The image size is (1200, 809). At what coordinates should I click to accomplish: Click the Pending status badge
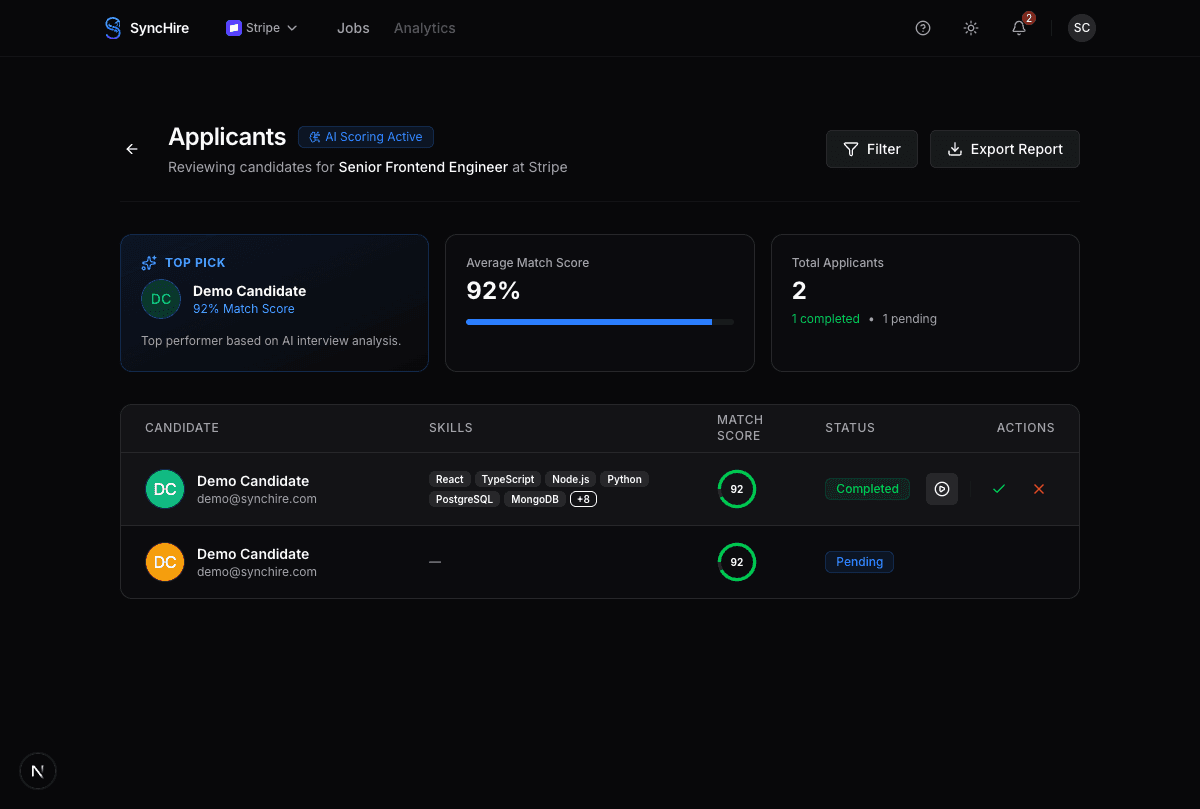point(859,562)
